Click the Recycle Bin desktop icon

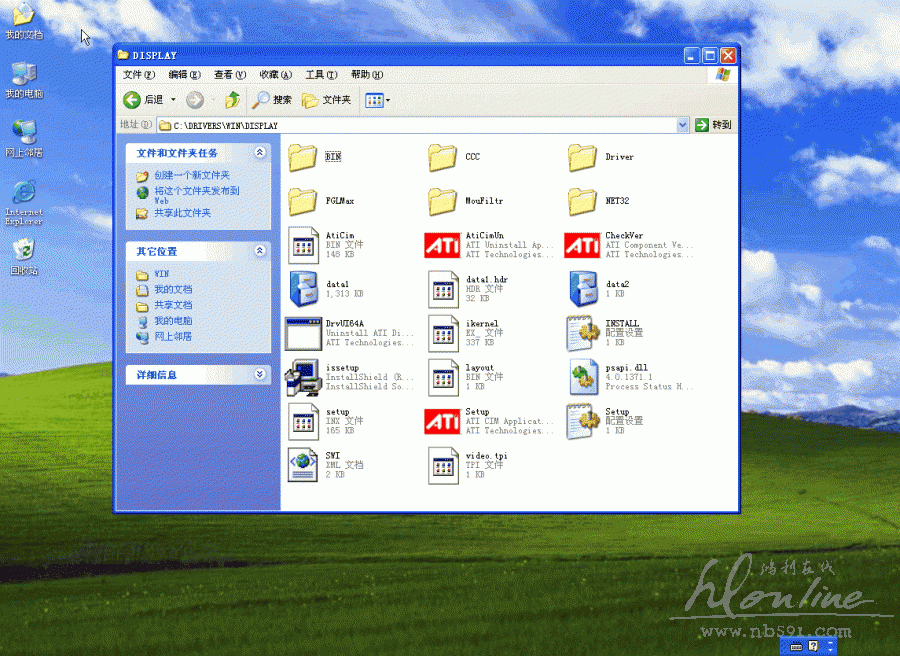pyautogui.click(x=23, y=250)
